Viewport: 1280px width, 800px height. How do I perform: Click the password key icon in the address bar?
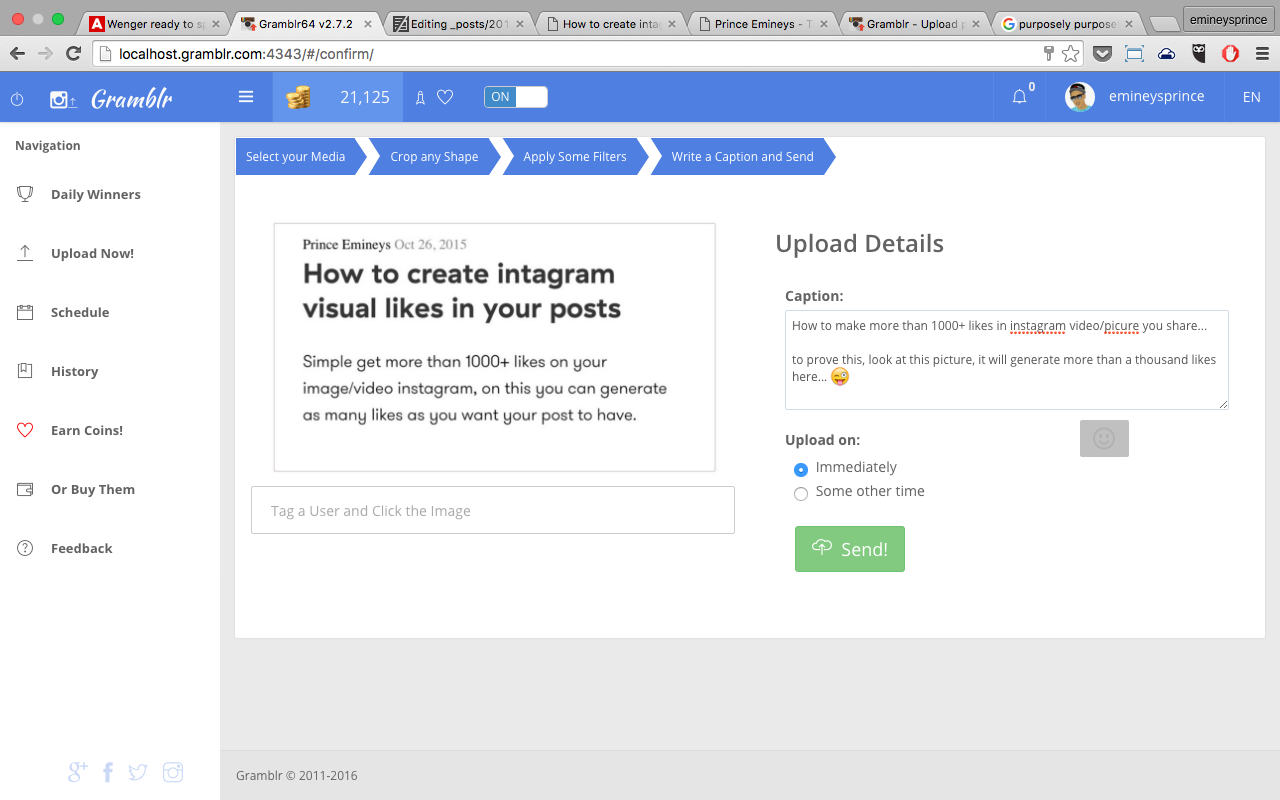coord(1048,53)
